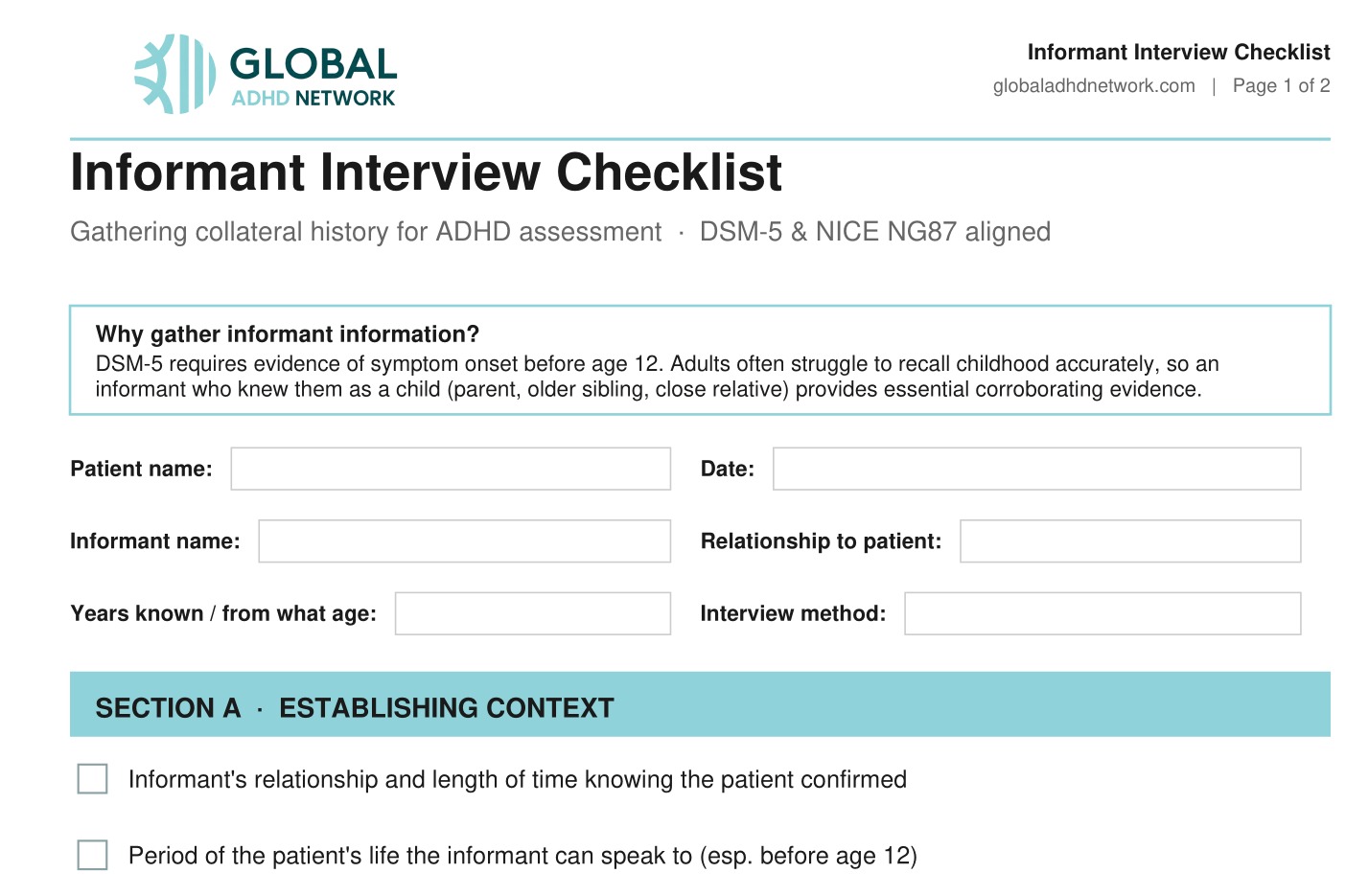The height and width of the screenshot is (896, 1369).
Task: Select the Informant name text box
Action: 465,541
